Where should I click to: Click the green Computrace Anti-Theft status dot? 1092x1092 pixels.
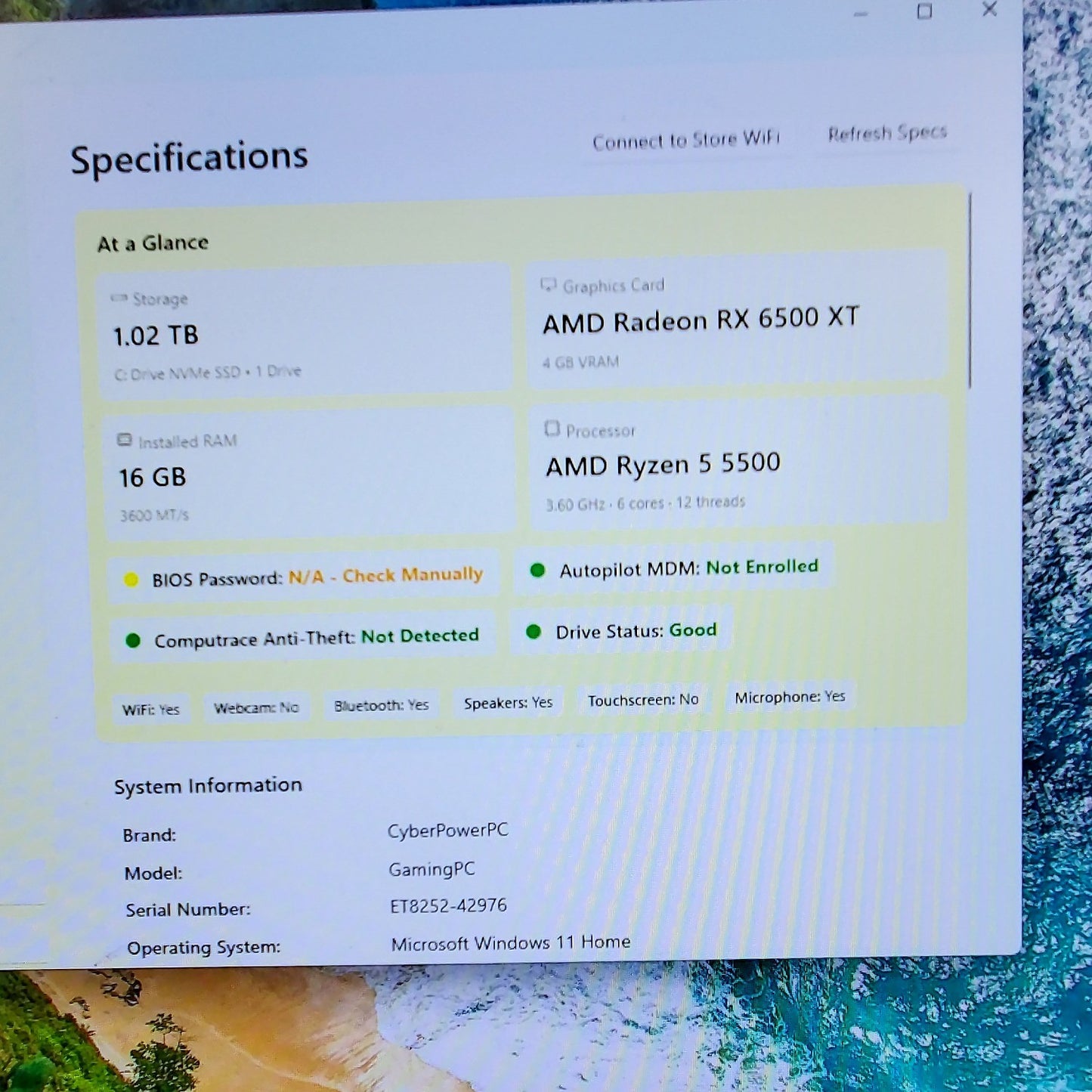point(133,641)
